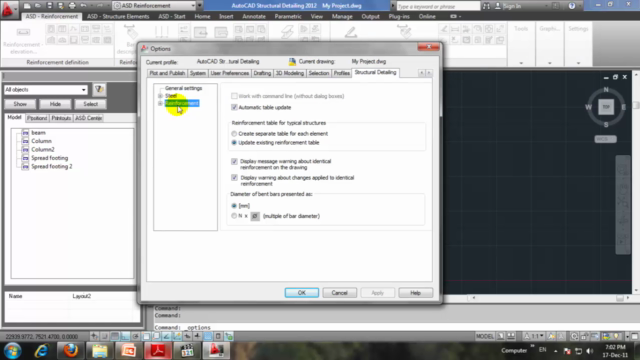
Task: Open PowerPoint from the taskbar
Action: (129, 350)
